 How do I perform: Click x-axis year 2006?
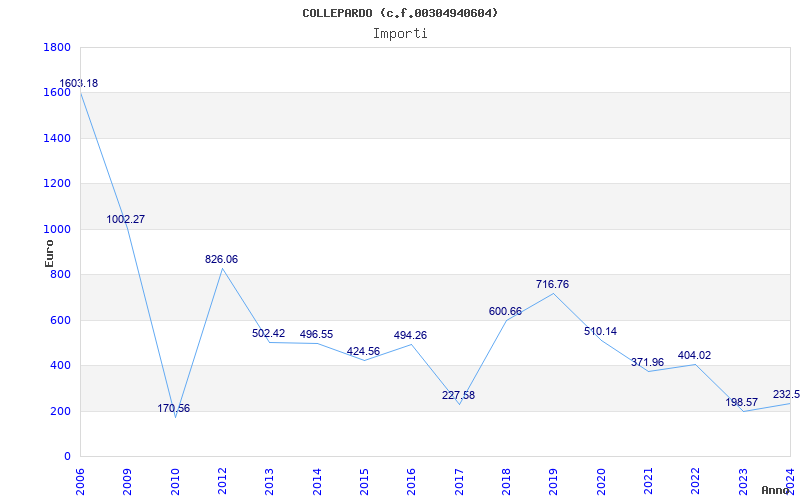pyautogui.click(x=80, y=481)
